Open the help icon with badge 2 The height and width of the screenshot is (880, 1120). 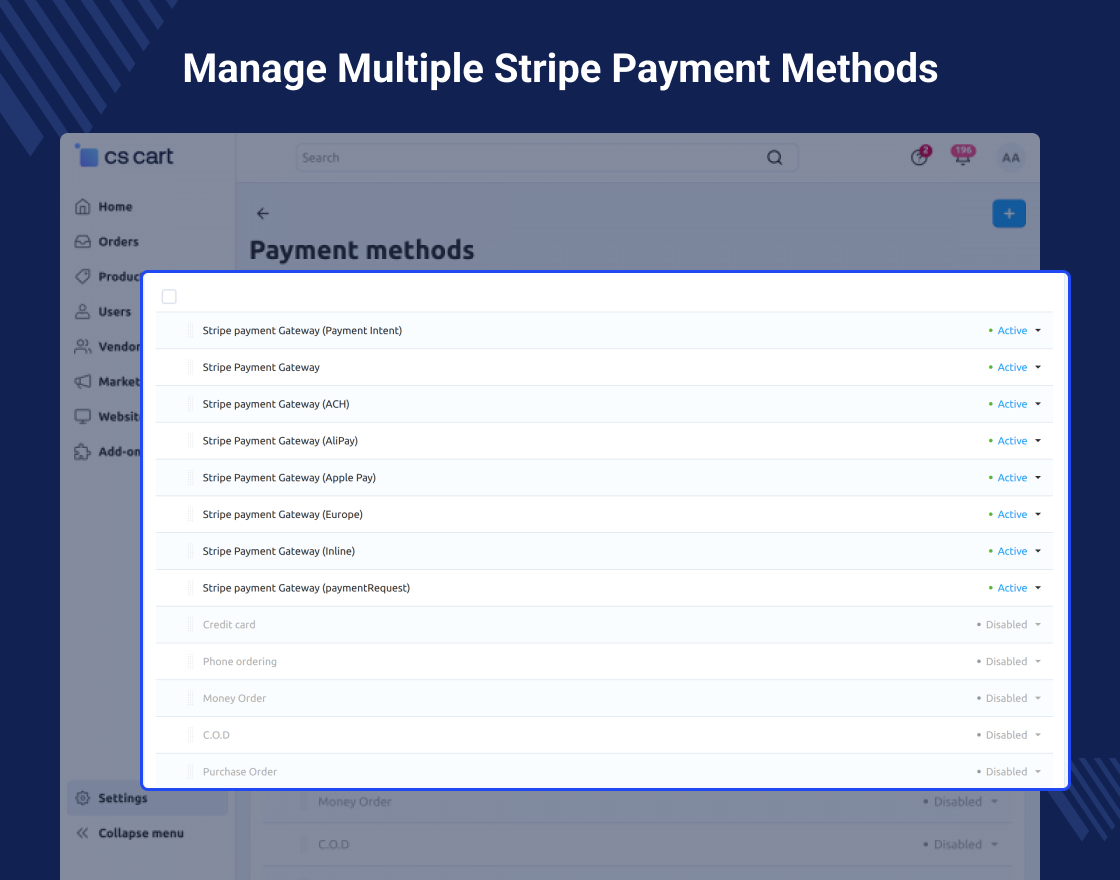[919, 157]
